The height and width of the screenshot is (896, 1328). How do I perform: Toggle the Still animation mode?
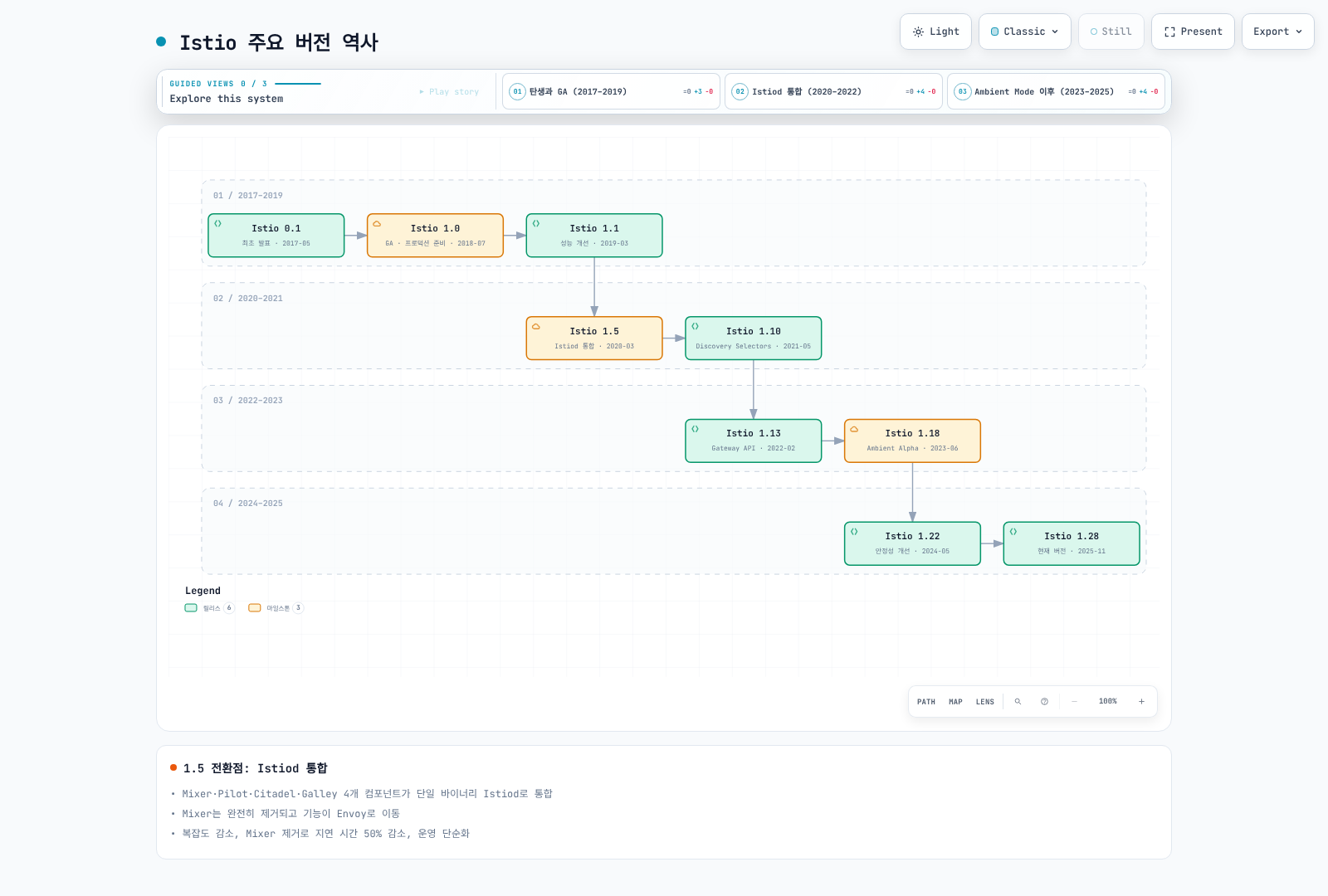click(x=1111, y=32)
